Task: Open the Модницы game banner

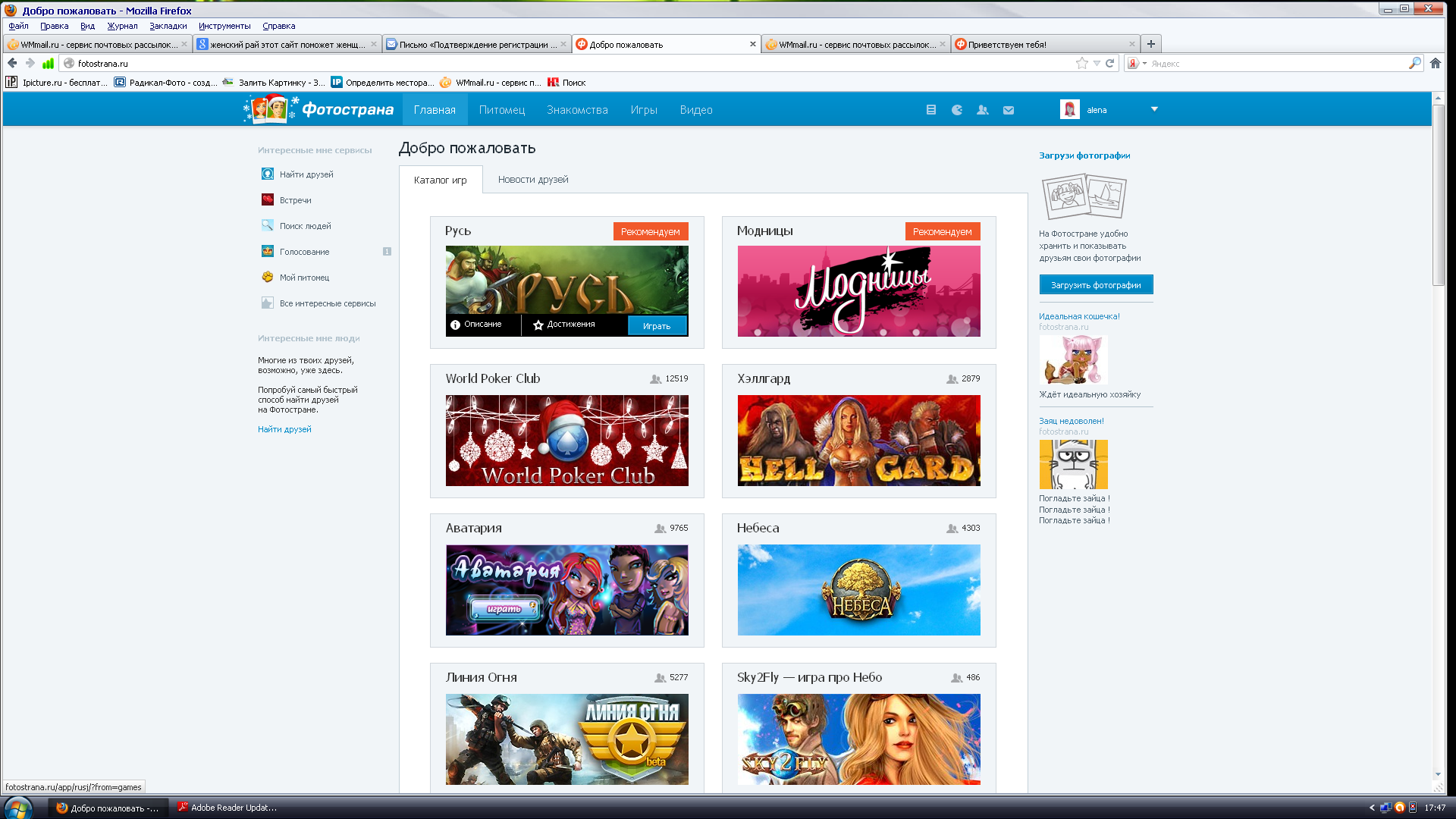Action: pos(859,291)
